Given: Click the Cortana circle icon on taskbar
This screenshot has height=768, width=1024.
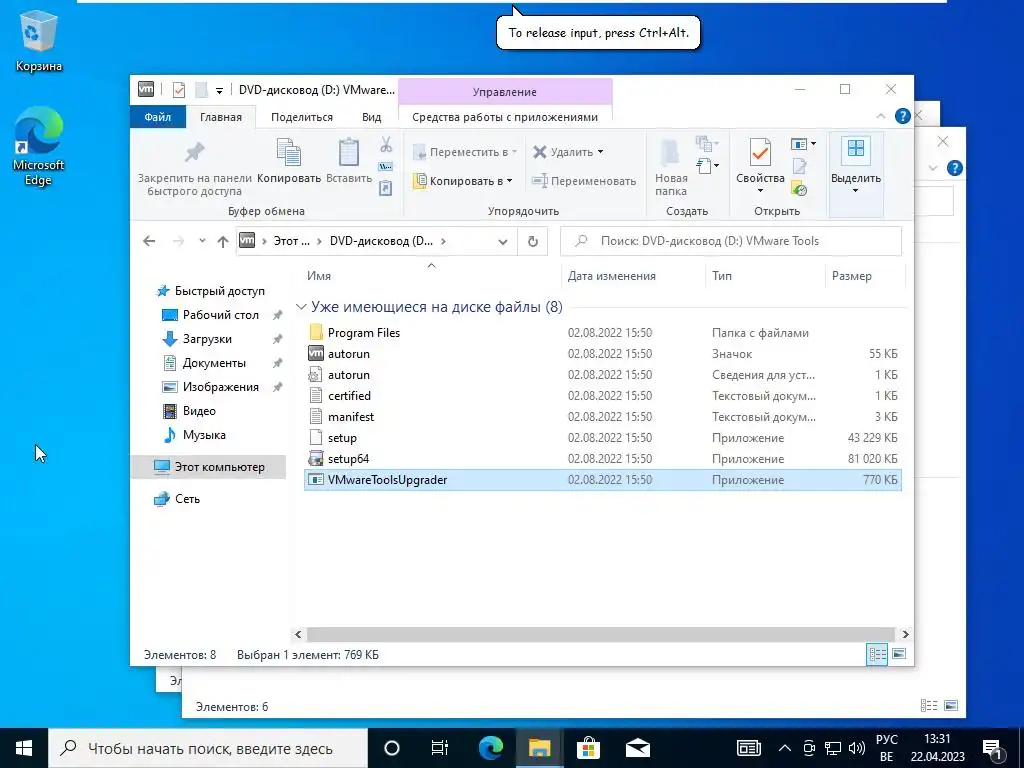Looking at the screenshot, I should coord(391,748).
